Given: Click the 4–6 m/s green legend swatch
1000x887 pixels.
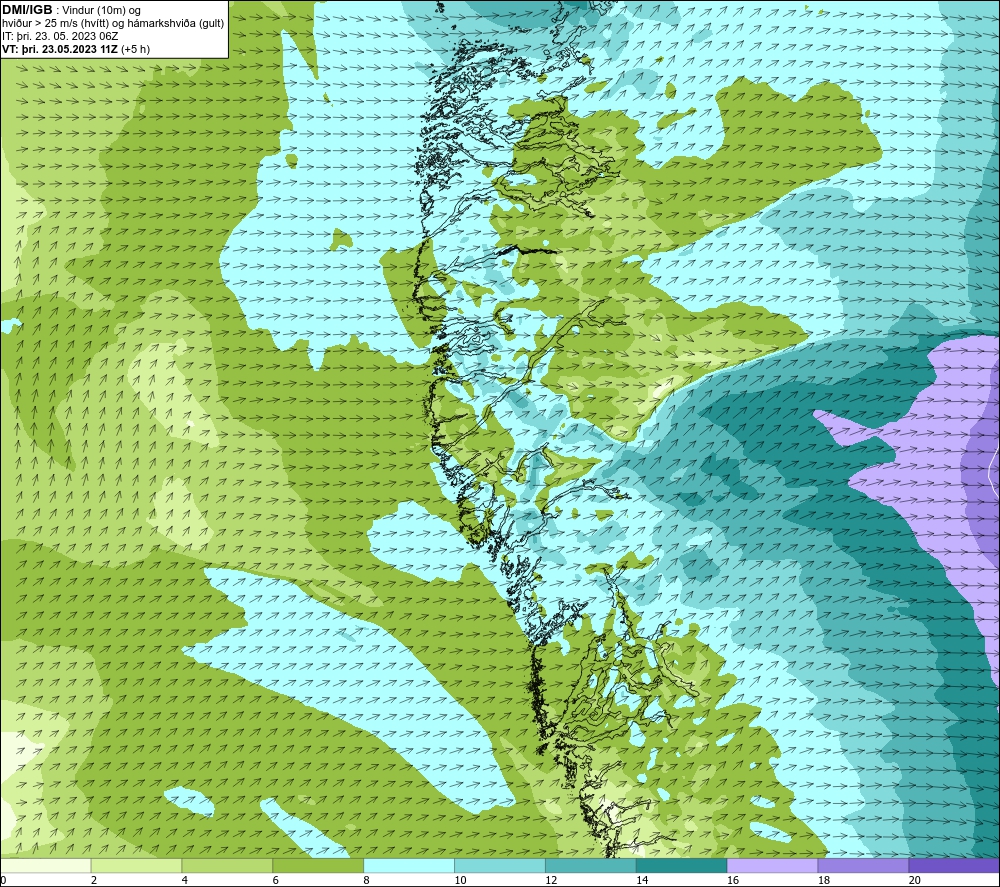Looking at the screenshot, I should [227, 865].
